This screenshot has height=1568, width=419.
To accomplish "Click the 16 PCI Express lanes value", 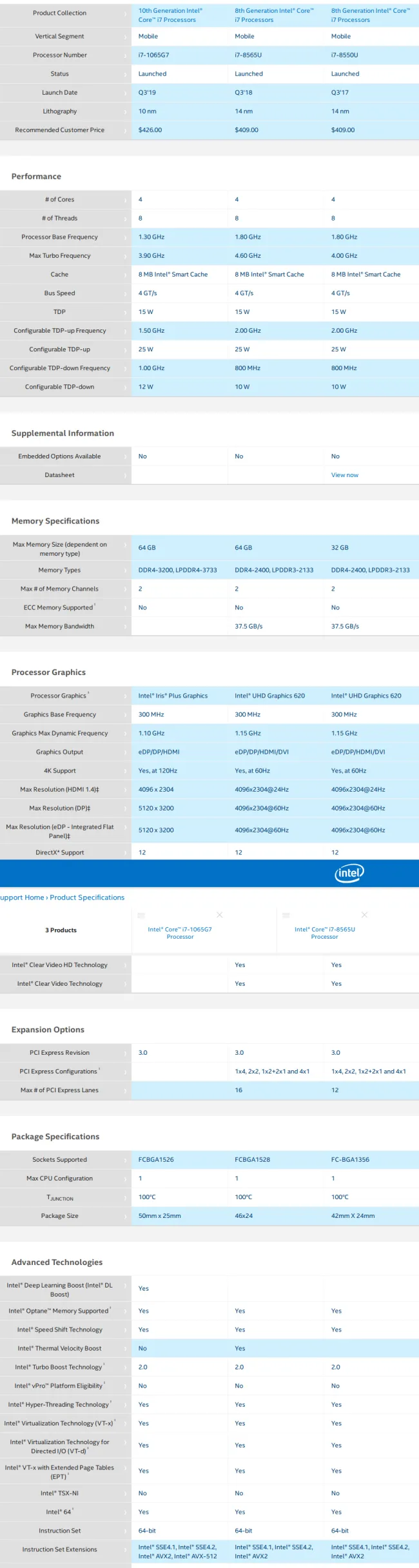I will tap(239, 1090).
